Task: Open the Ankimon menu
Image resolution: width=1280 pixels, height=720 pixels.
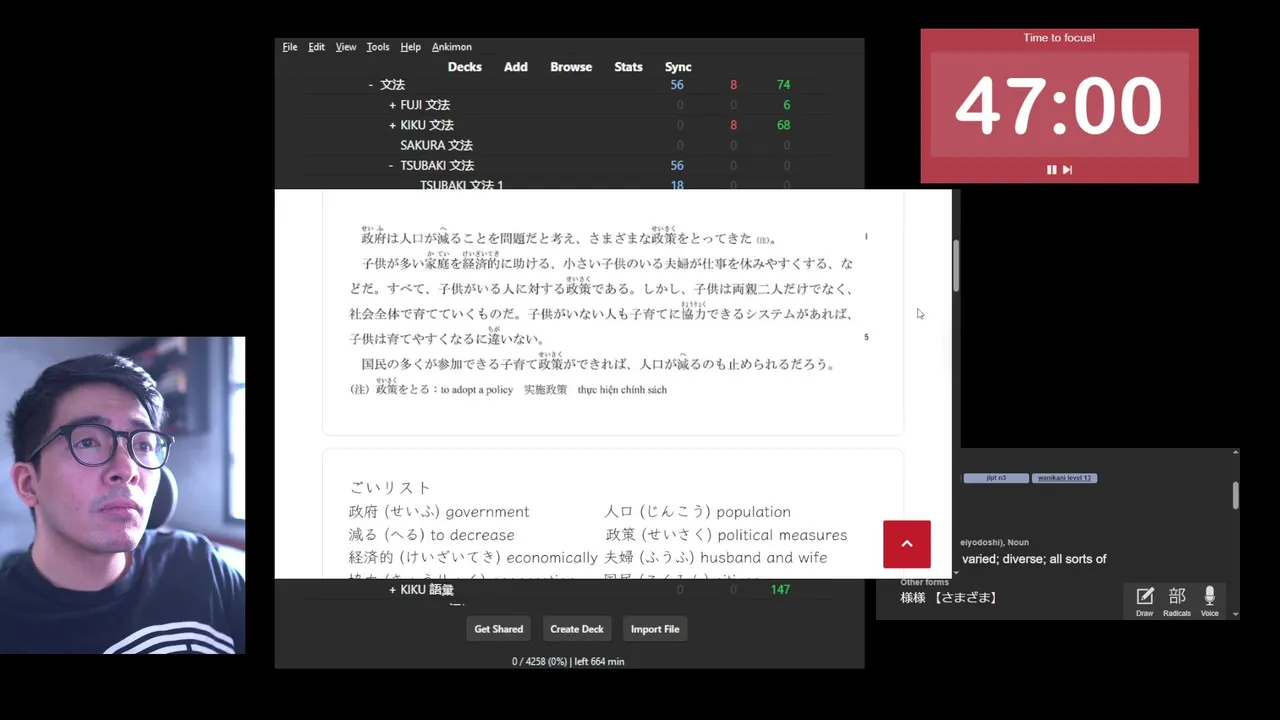Action: (x=452, y=47)
